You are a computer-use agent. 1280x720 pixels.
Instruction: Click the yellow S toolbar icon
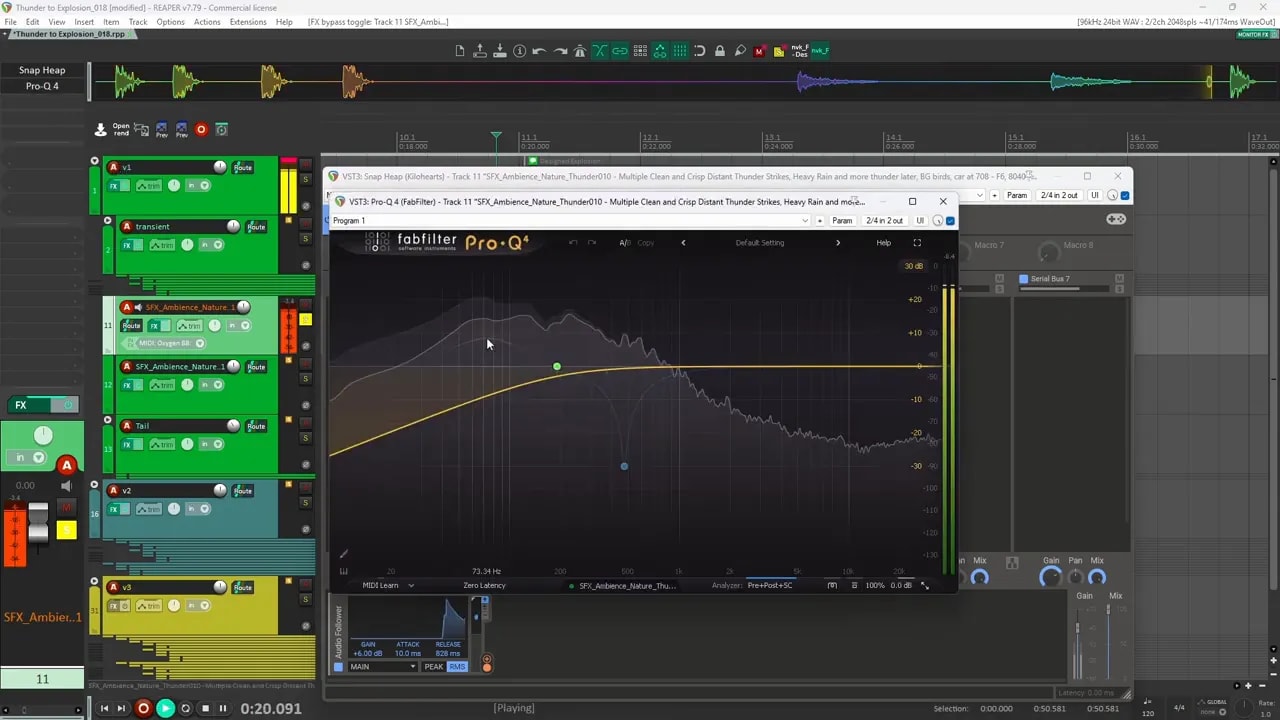[779, 51]
